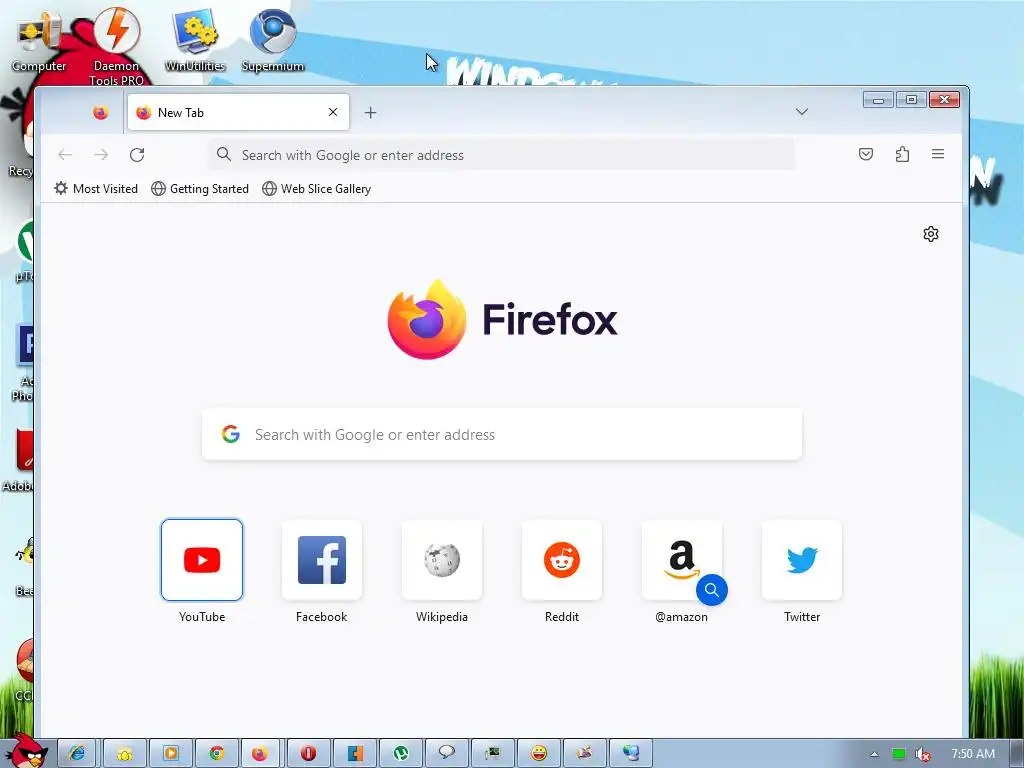Open the speech bubble taskbar icon
Viewport: 1024px width, 768px height.
[447, 753]
